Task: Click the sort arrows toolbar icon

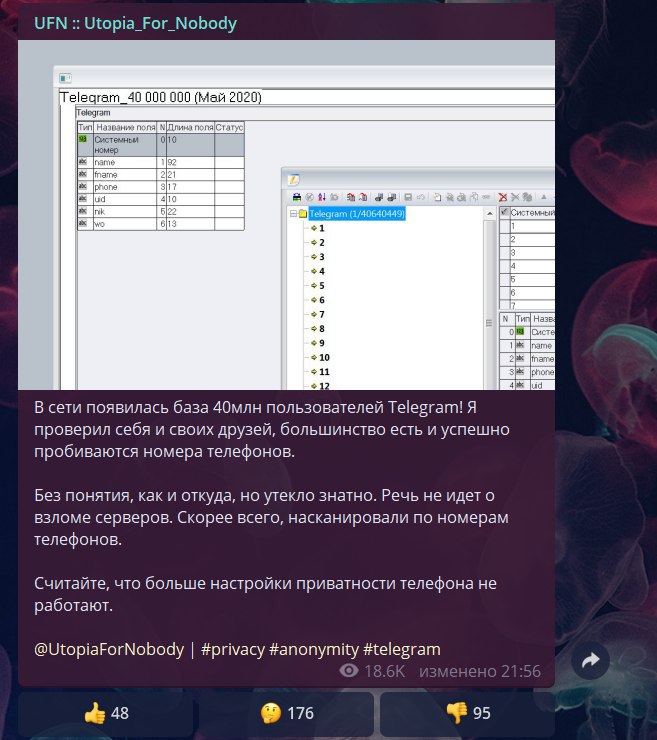Action: click(x=322, y=197)
